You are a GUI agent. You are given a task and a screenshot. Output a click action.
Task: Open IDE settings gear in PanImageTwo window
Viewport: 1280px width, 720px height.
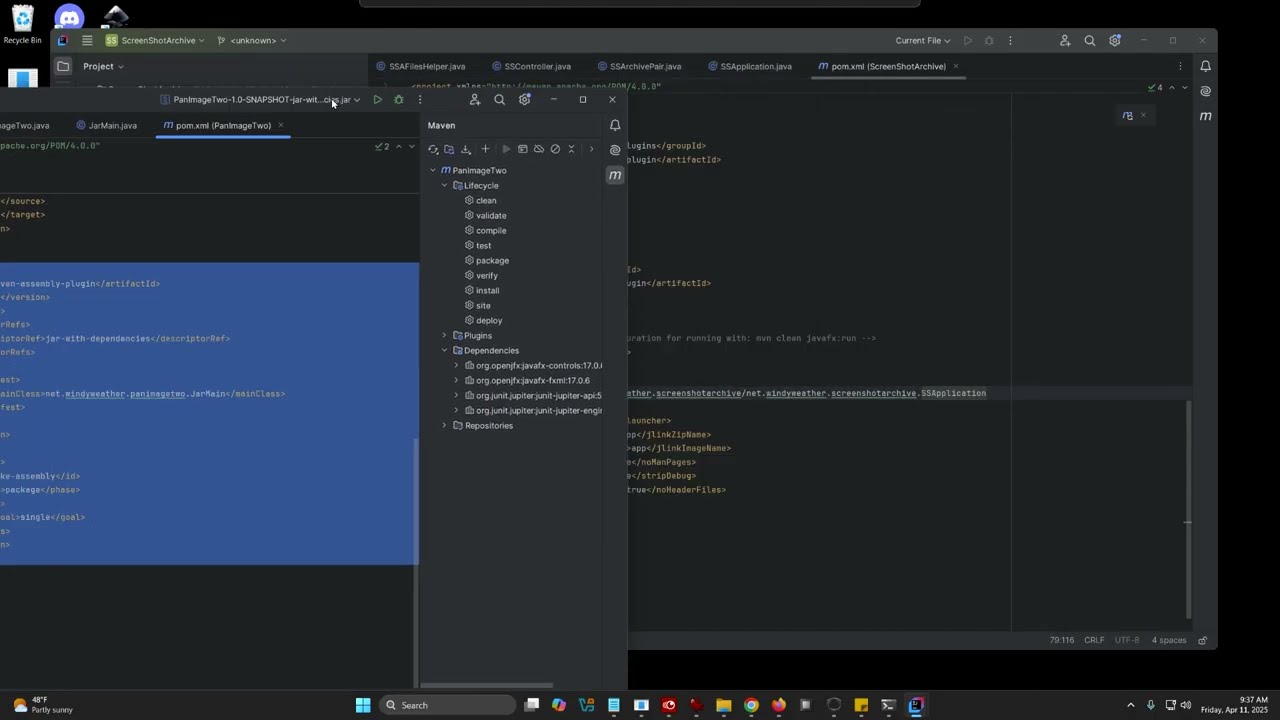(525, 100)
